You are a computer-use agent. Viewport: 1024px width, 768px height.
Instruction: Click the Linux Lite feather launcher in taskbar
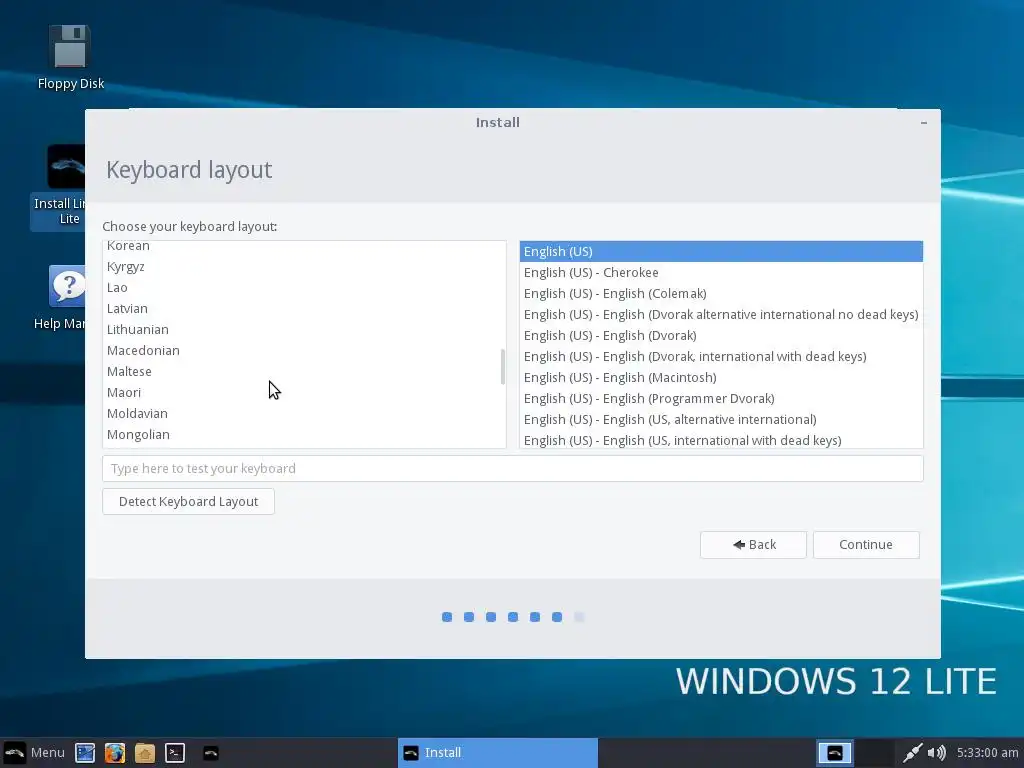tap(210, 753)
